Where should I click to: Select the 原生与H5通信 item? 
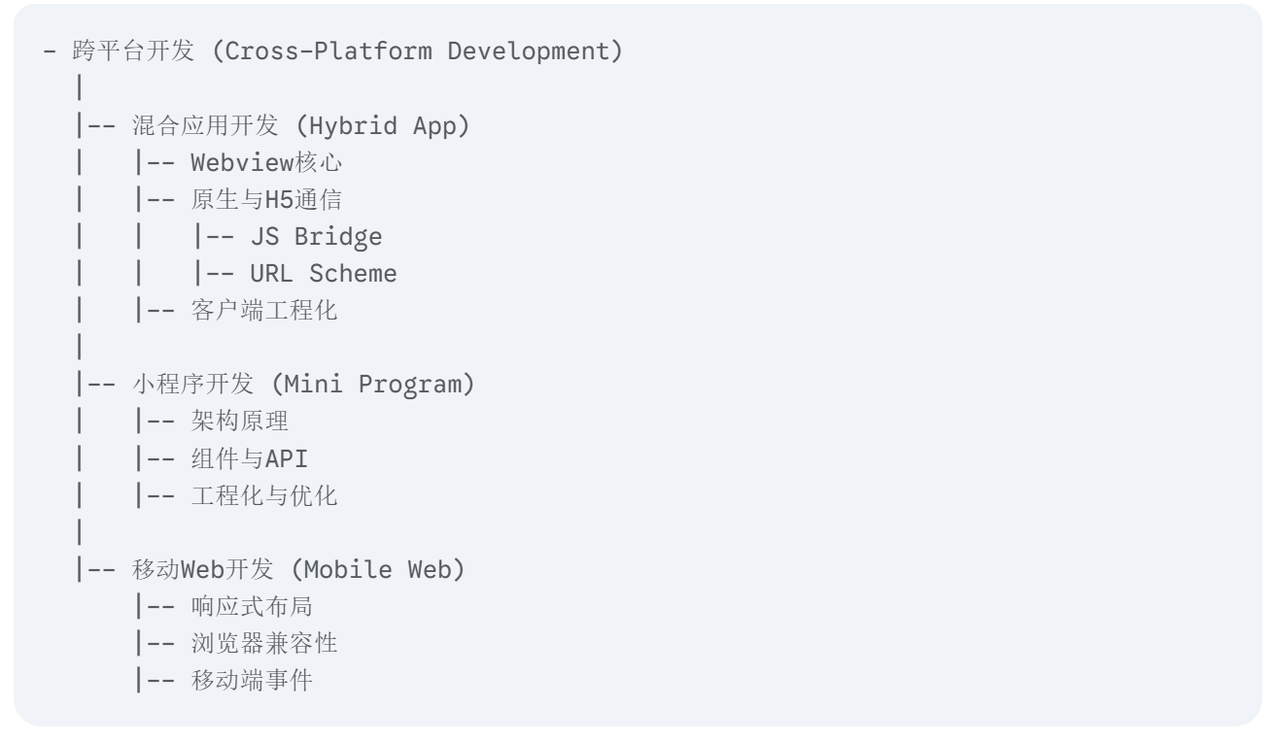pyautogui.click(x=266, y=200)
